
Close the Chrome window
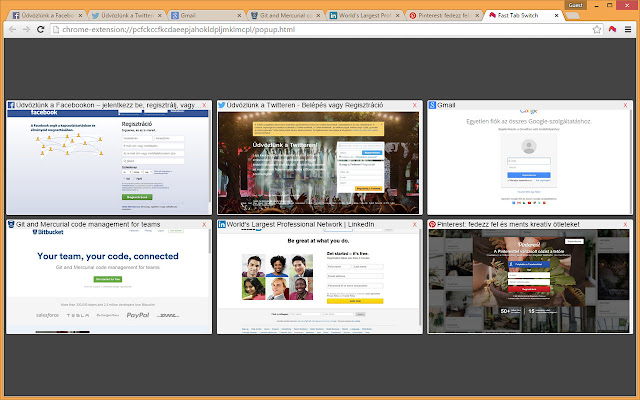[x=627, y=5]
